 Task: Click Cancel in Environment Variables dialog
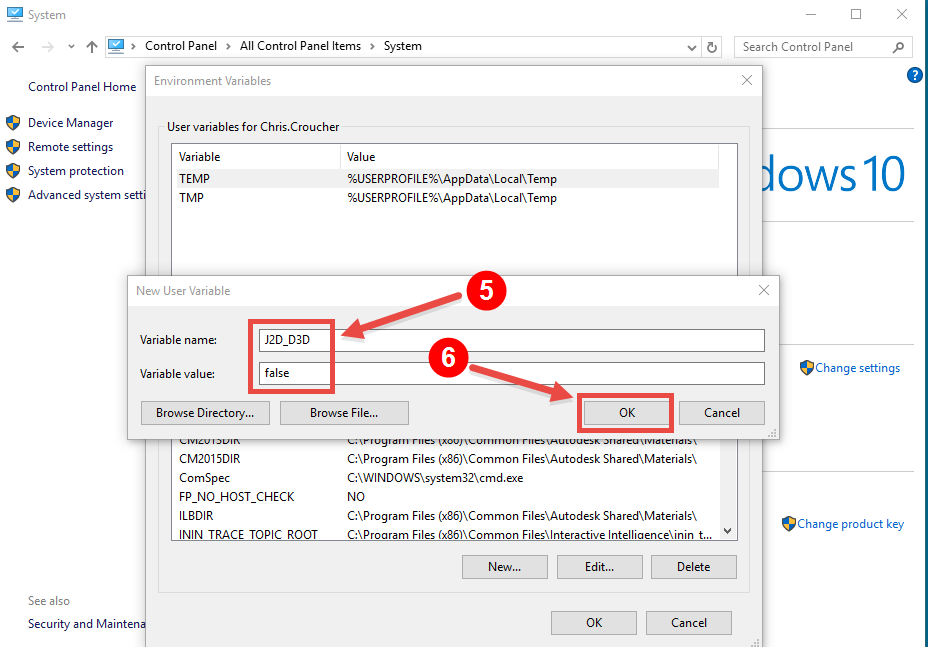[x=689, y=623]
